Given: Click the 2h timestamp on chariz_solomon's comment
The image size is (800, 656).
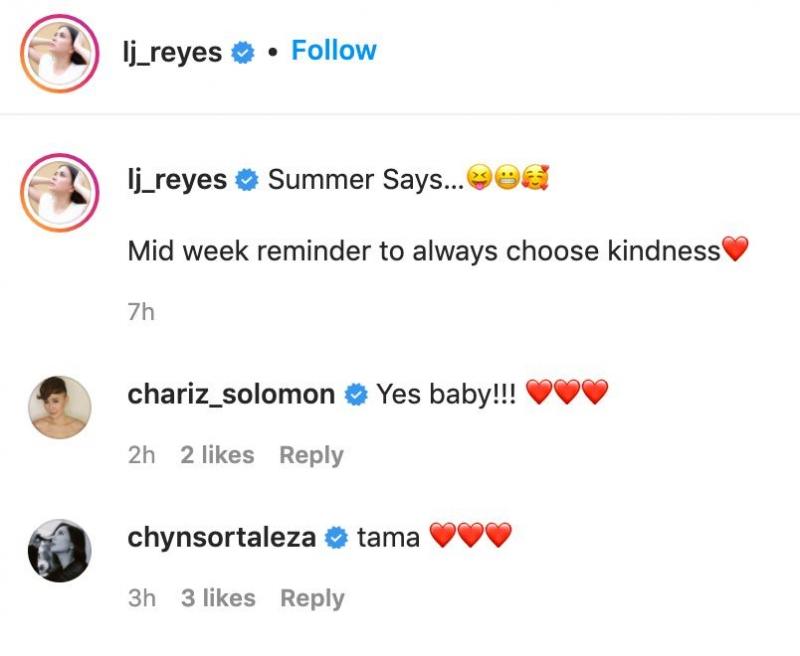Looking at the screenshot, I should click(x=142, y=455).
